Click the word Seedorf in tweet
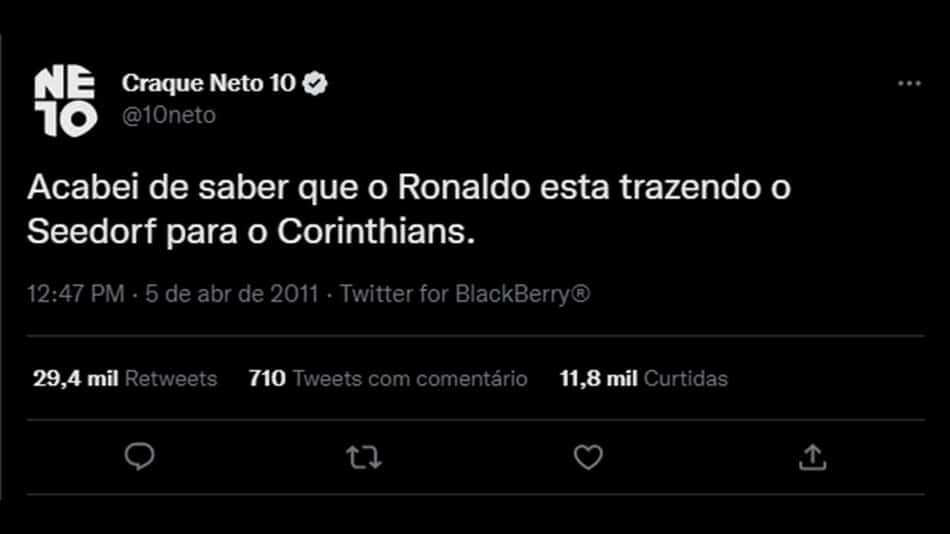Screen dimensions: 950x534 (91, 231)
